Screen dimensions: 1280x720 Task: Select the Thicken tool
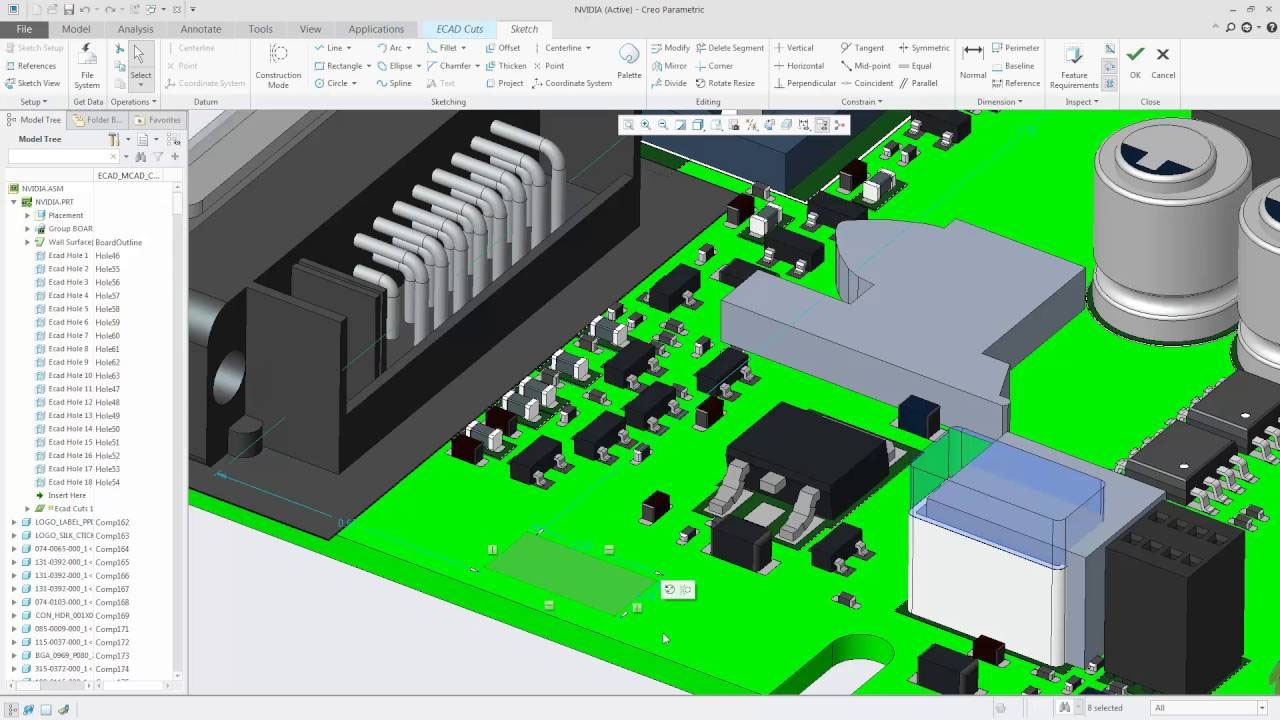505,66
